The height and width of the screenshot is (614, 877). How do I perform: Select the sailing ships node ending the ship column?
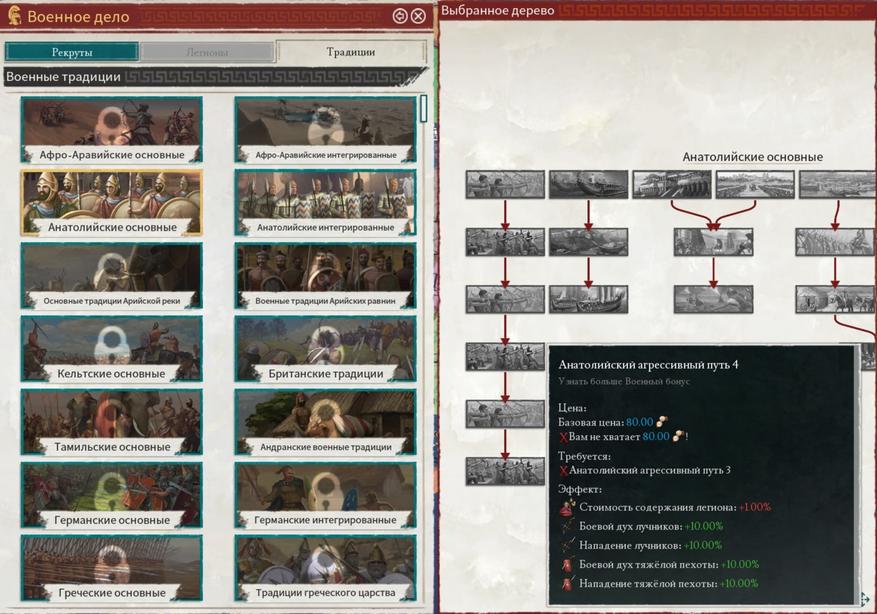click(588, 299)
